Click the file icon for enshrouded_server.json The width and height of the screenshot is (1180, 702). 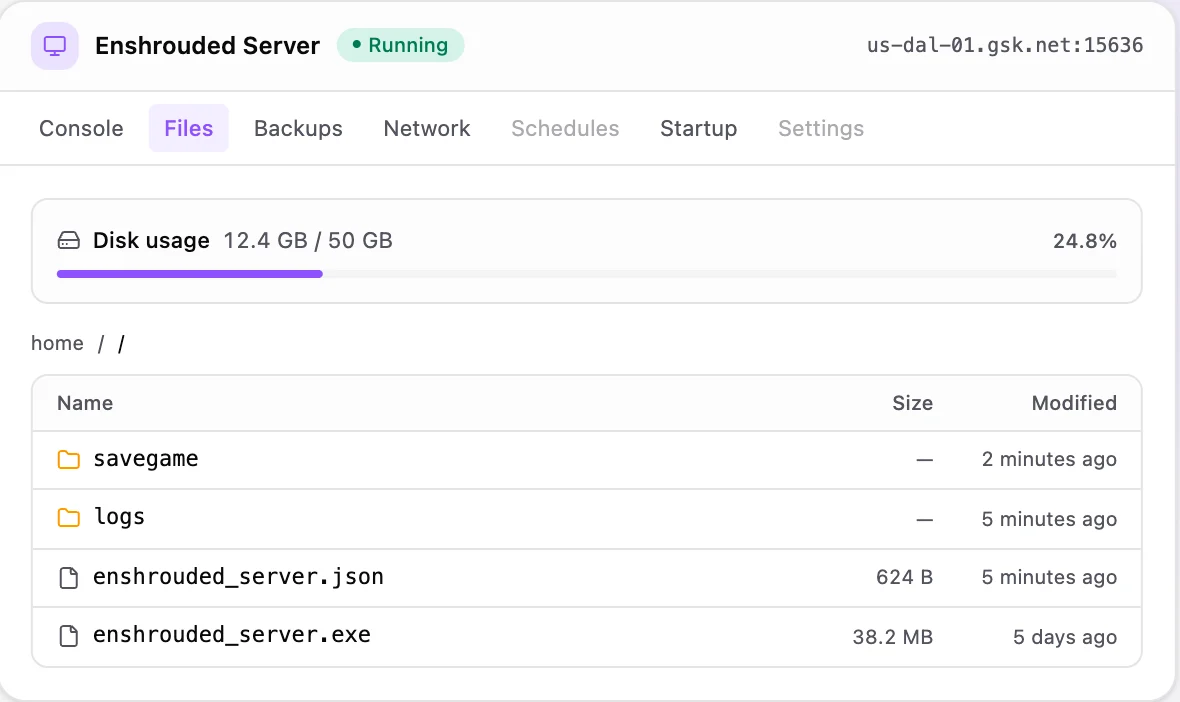(68, 577)
